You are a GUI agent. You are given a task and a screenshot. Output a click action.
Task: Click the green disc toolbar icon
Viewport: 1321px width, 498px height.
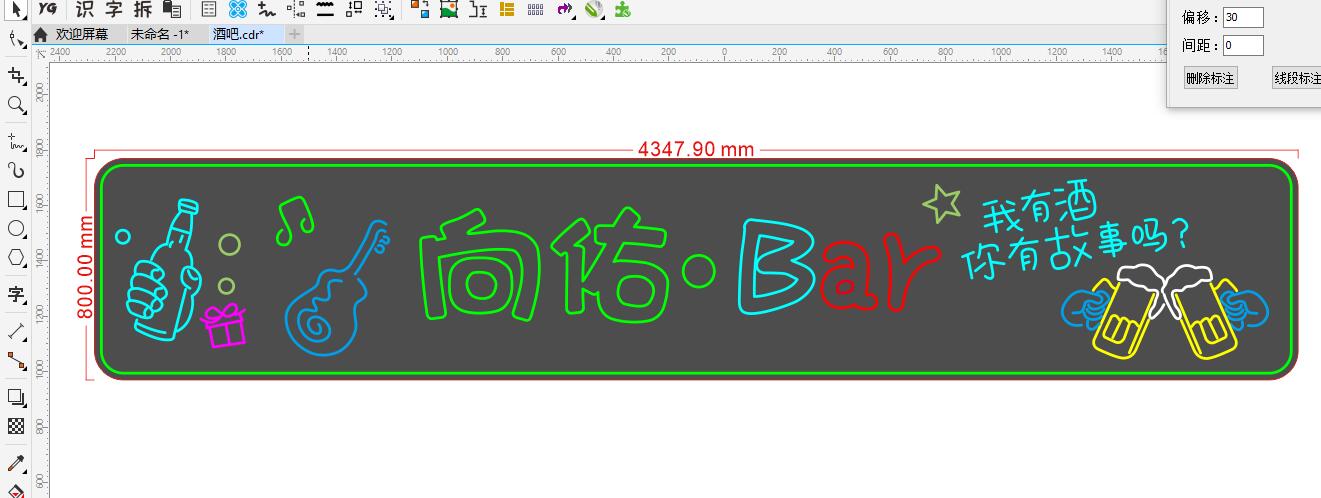point(594,10)
